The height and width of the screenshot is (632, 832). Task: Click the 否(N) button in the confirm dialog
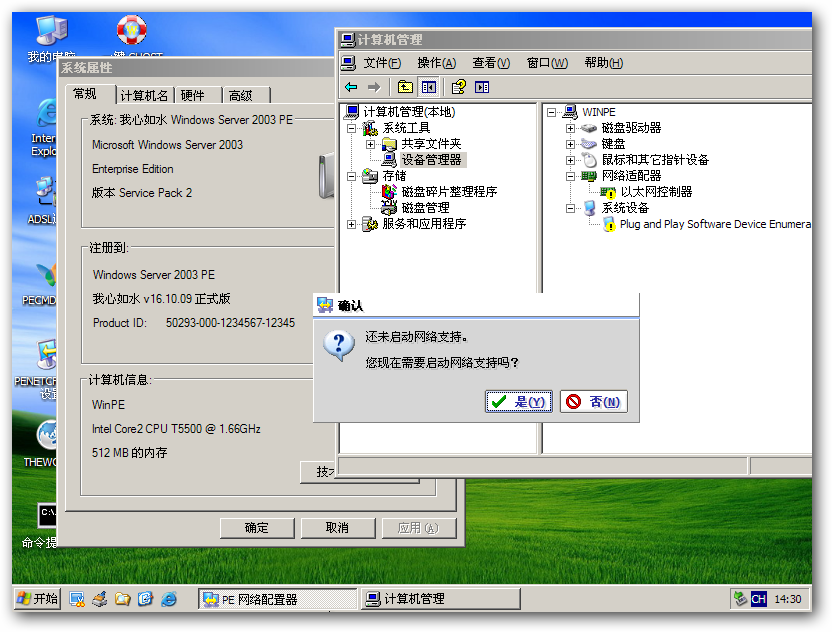[593, 402]
